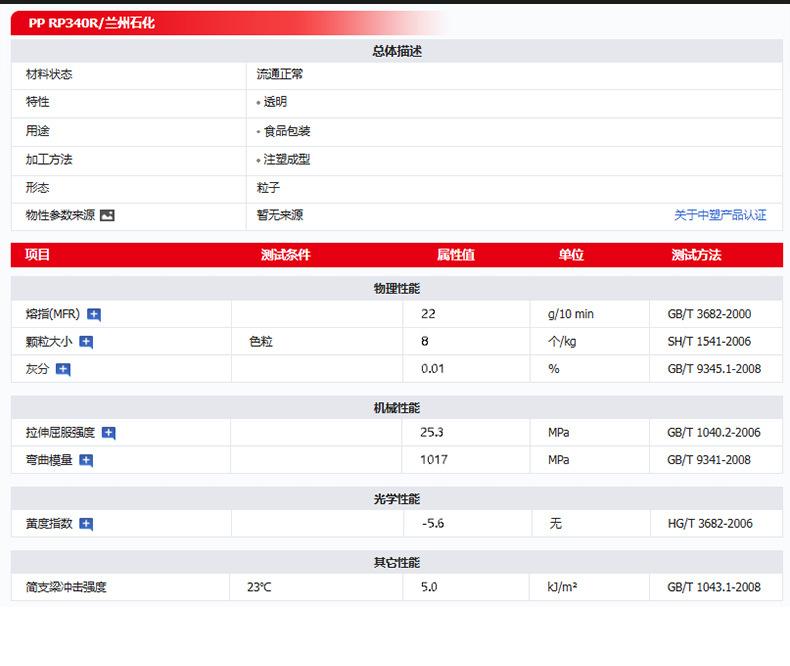Screen dimensions: 790x666
Task: Click the 注塑成型 processing method entry
Action: [286, 159]
